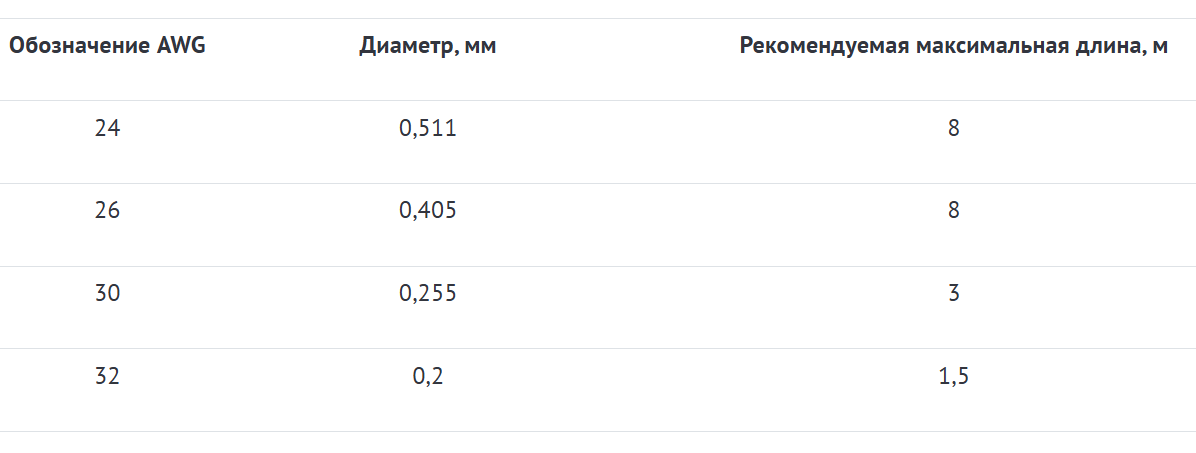Click max length 8 in AWG 26 row
1196x453 pixels.
tap(953, 210)
